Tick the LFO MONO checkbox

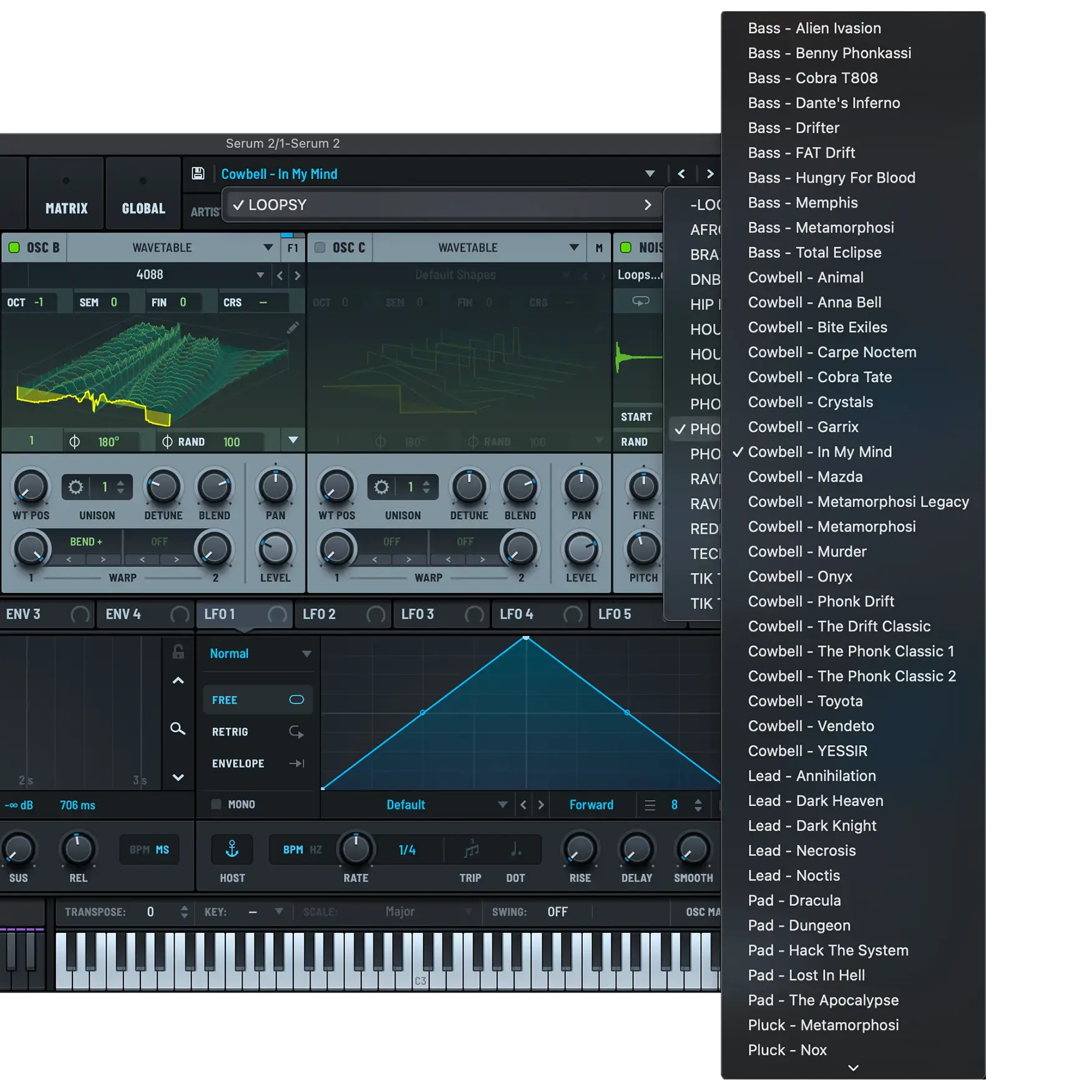tap(216, 804)
